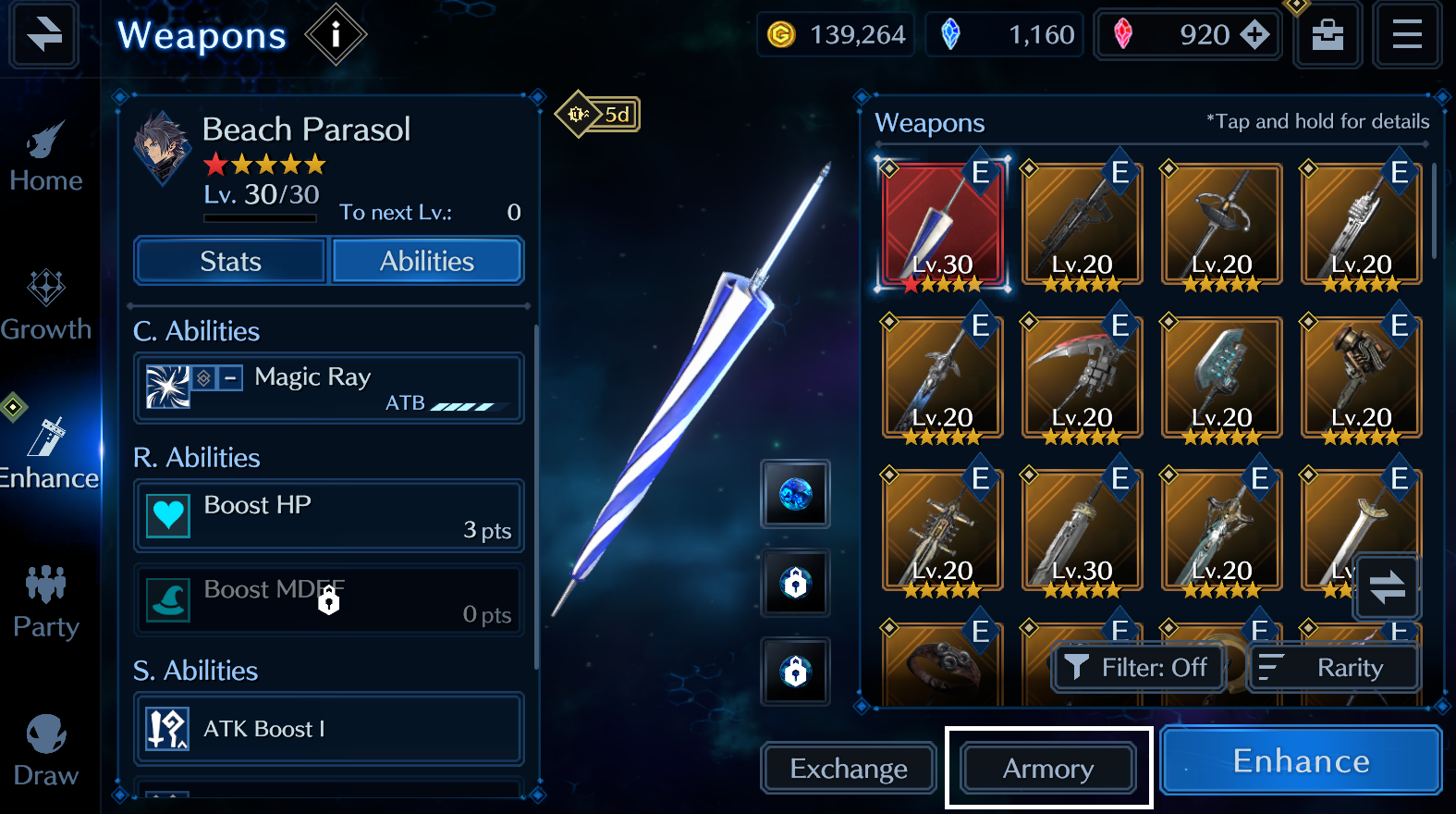Tap the swap arrows icon over weapons
Screen dimensions: 1456x814
pyautogui.click(x=1387, y=586)
